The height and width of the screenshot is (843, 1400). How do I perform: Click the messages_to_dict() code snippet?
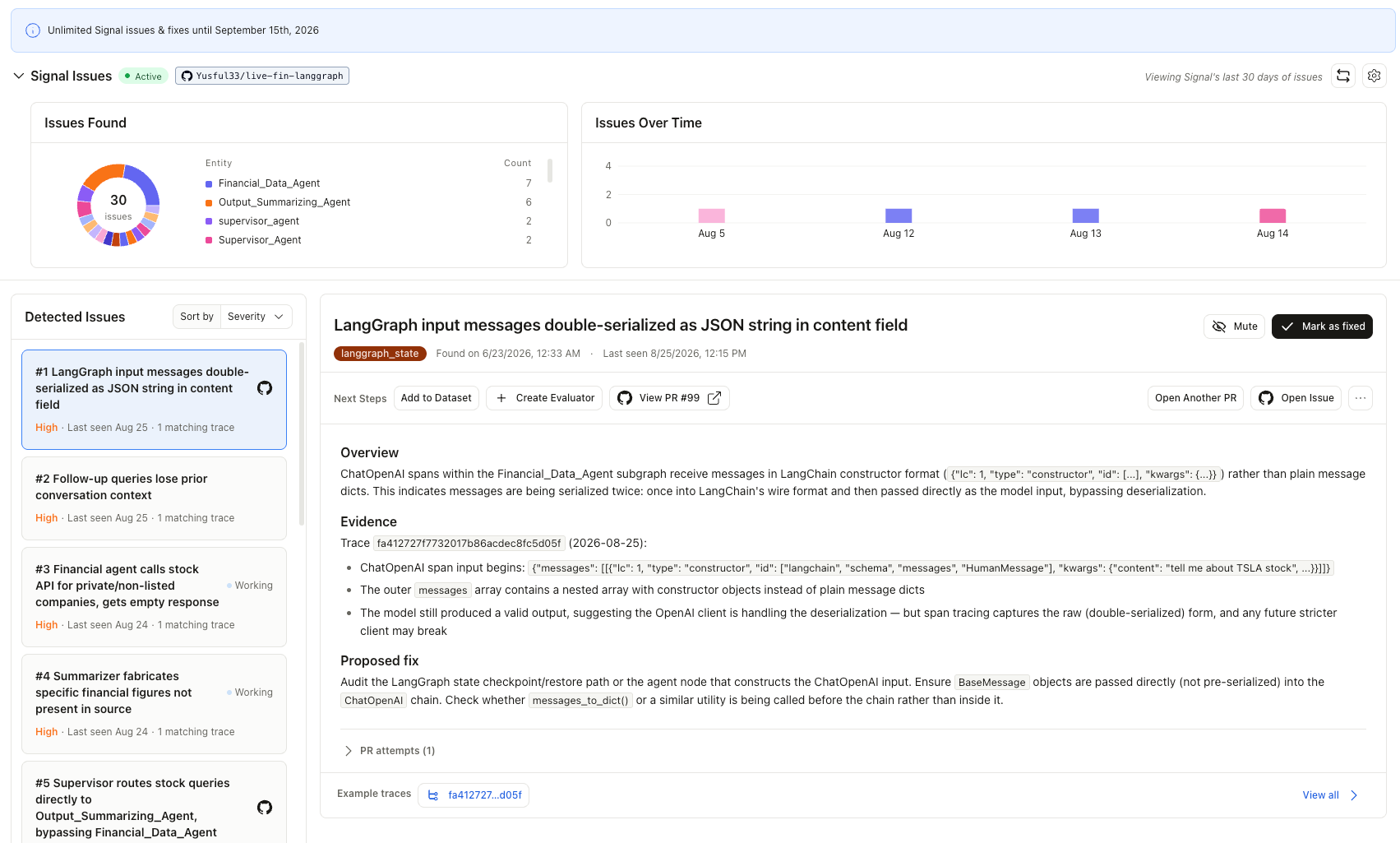point(580,701)
